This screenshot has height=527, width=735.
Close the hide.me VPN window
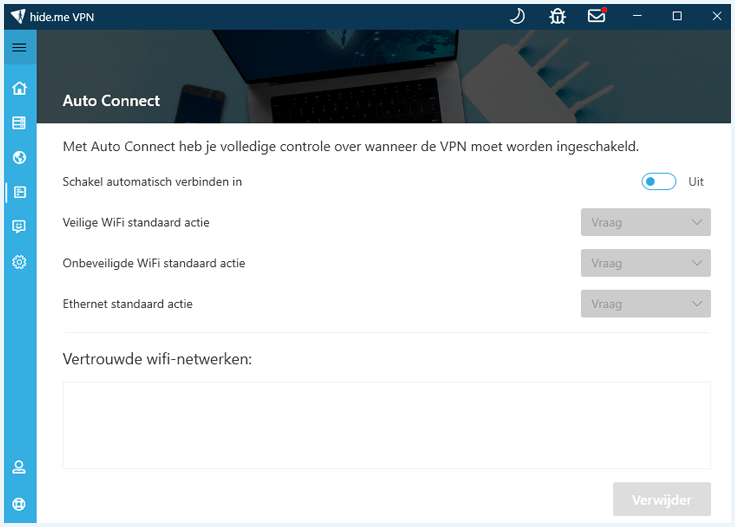[717, 16]
